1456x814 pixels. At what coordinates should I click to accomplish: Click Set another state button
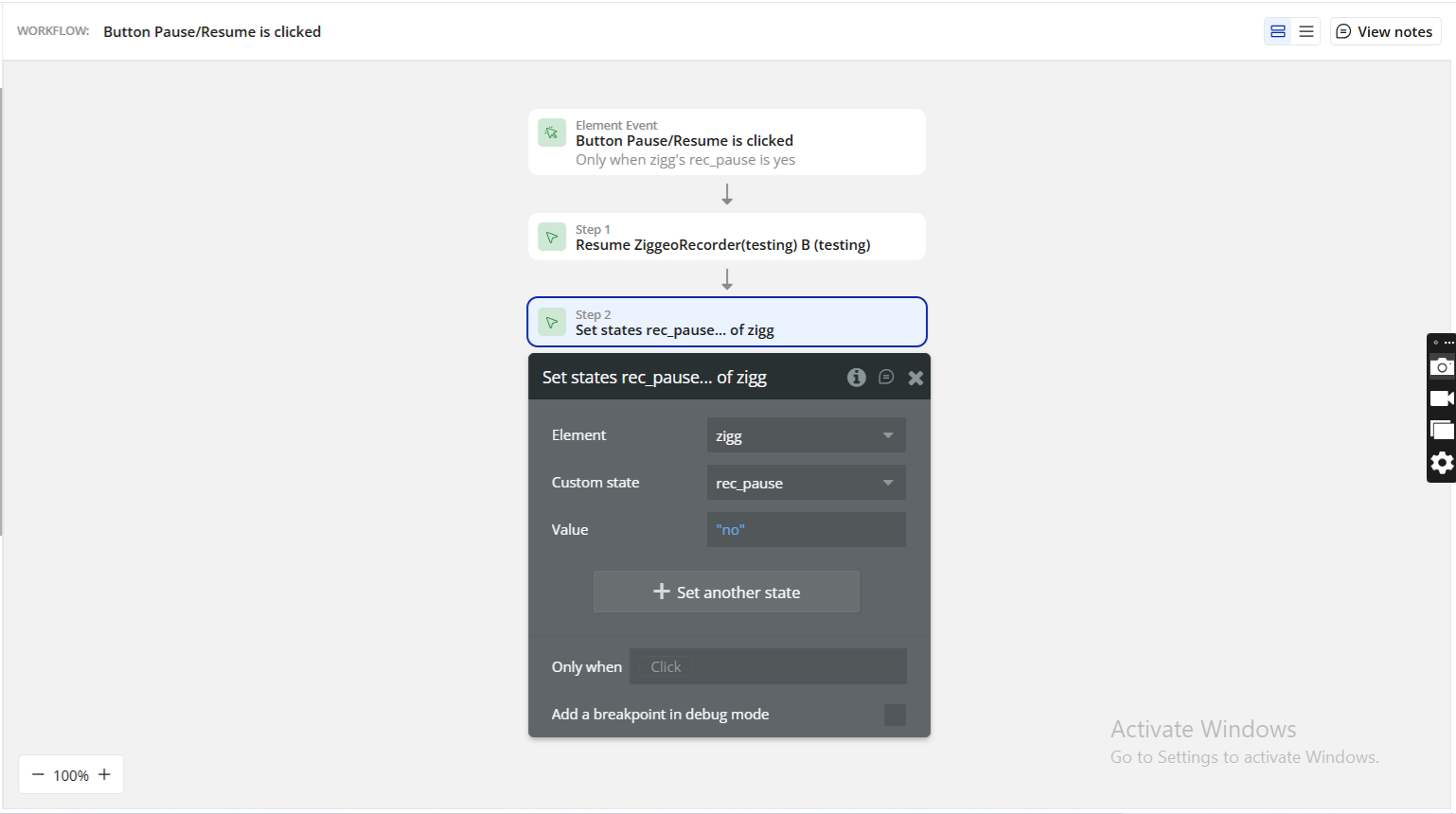(x=726, y=592)
